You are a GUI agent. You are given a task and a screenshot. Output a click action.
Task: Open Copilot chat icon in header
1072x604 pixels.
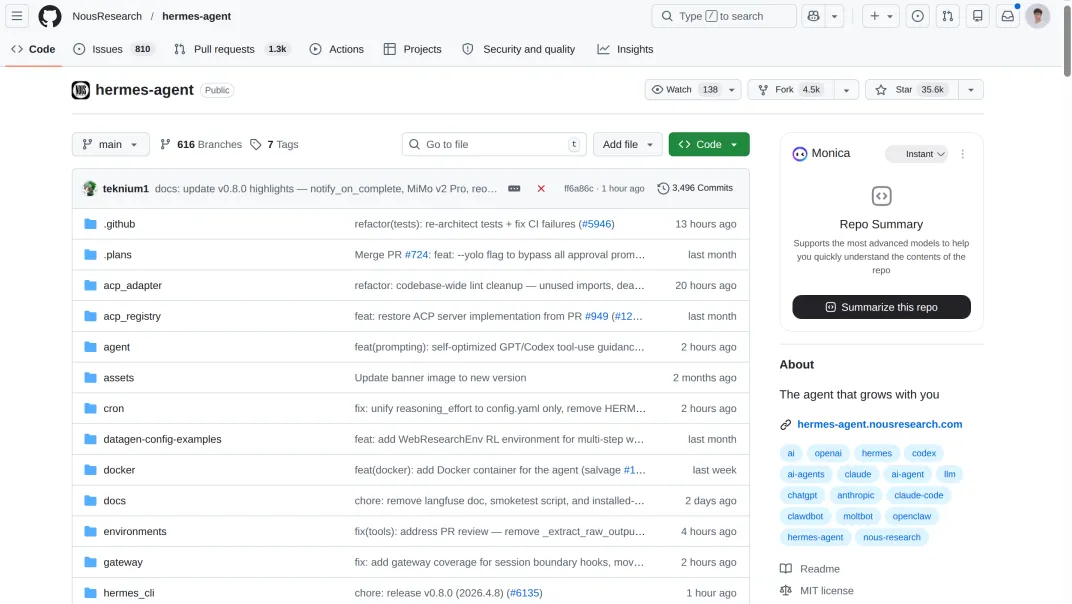813,16
